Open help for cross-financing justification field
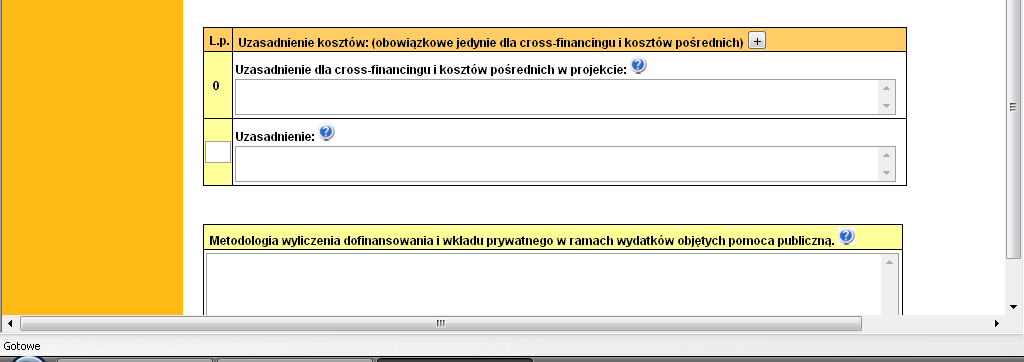The width and height of the screenshot is (1024, 362). point(639,65)
